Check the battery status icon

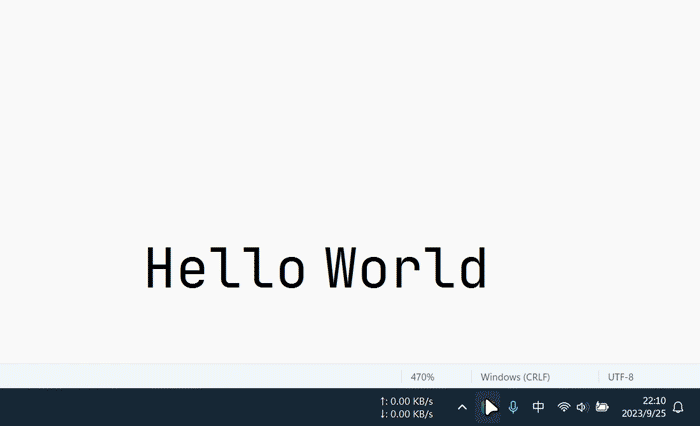tap(602, 407)
